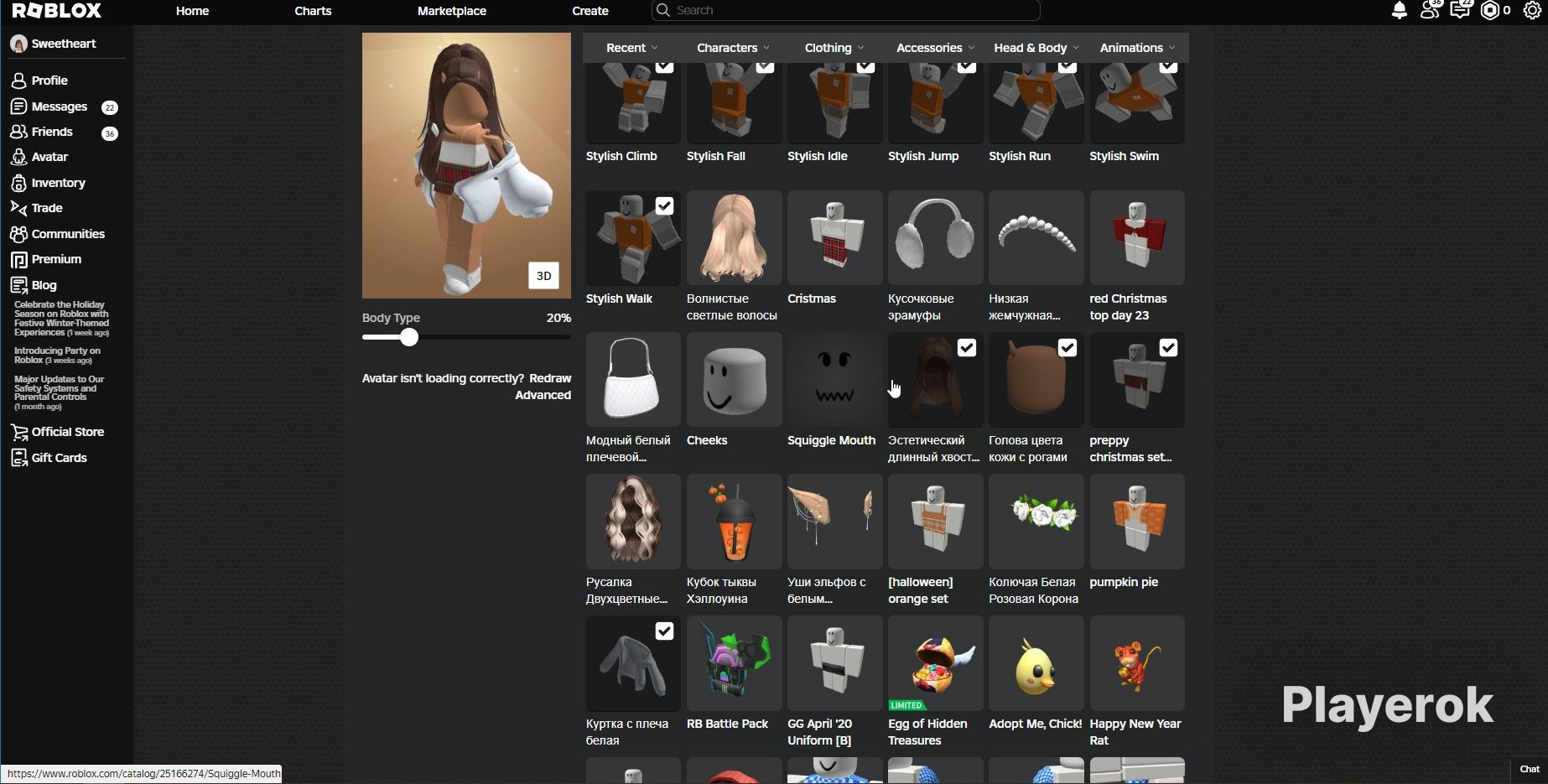Select the Cristmas outfit thumbnail
This screenshot has width=1548, height=784.
[834, 237]
